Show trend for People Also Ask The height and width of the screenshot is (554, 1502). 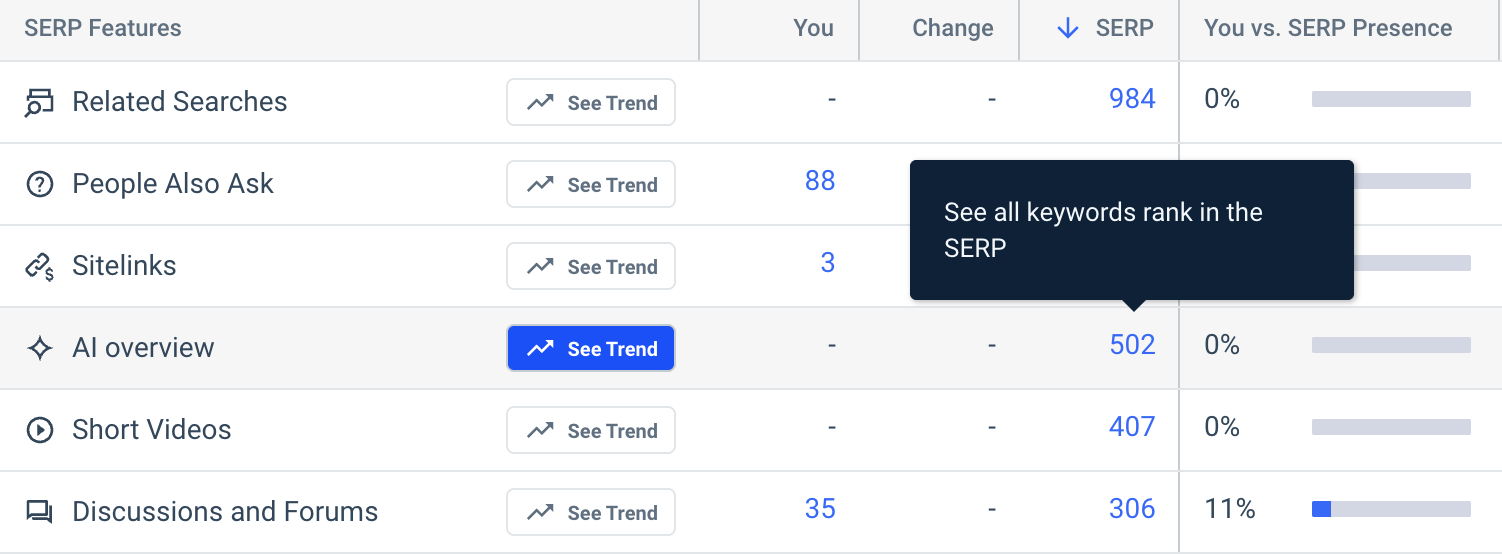pos(591,184)
